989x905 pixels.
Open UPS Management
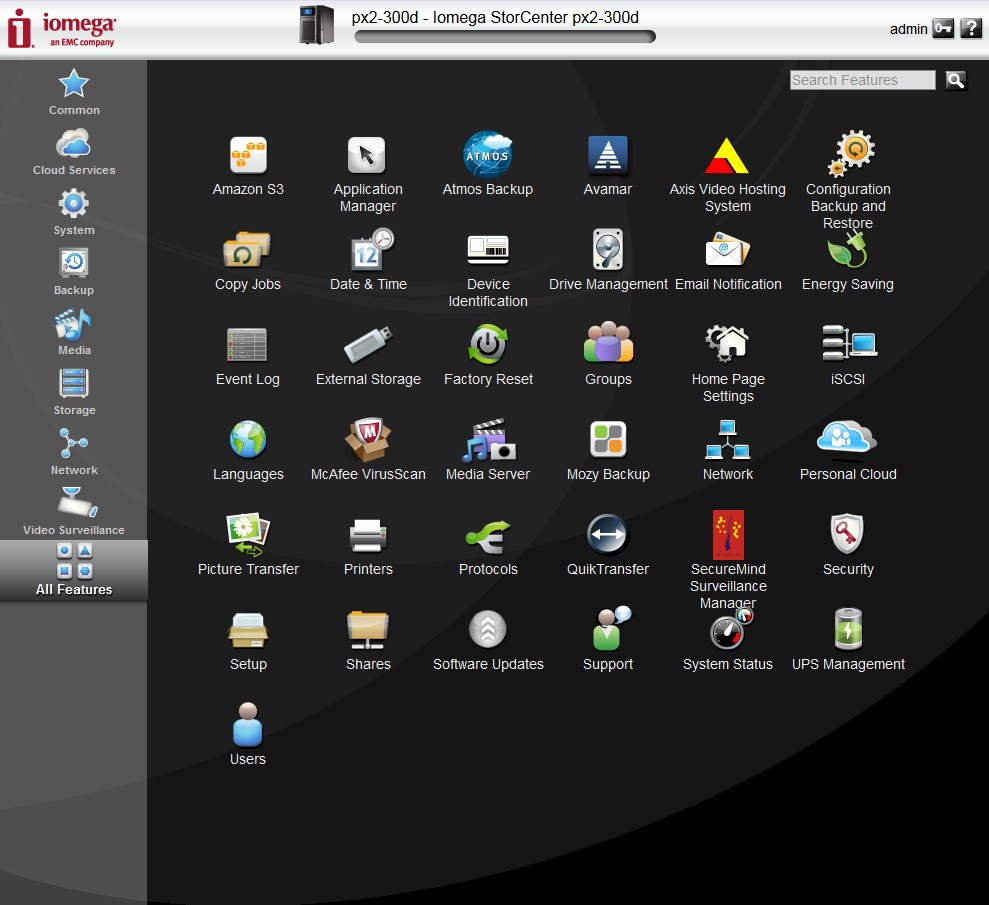click(848, 639)
